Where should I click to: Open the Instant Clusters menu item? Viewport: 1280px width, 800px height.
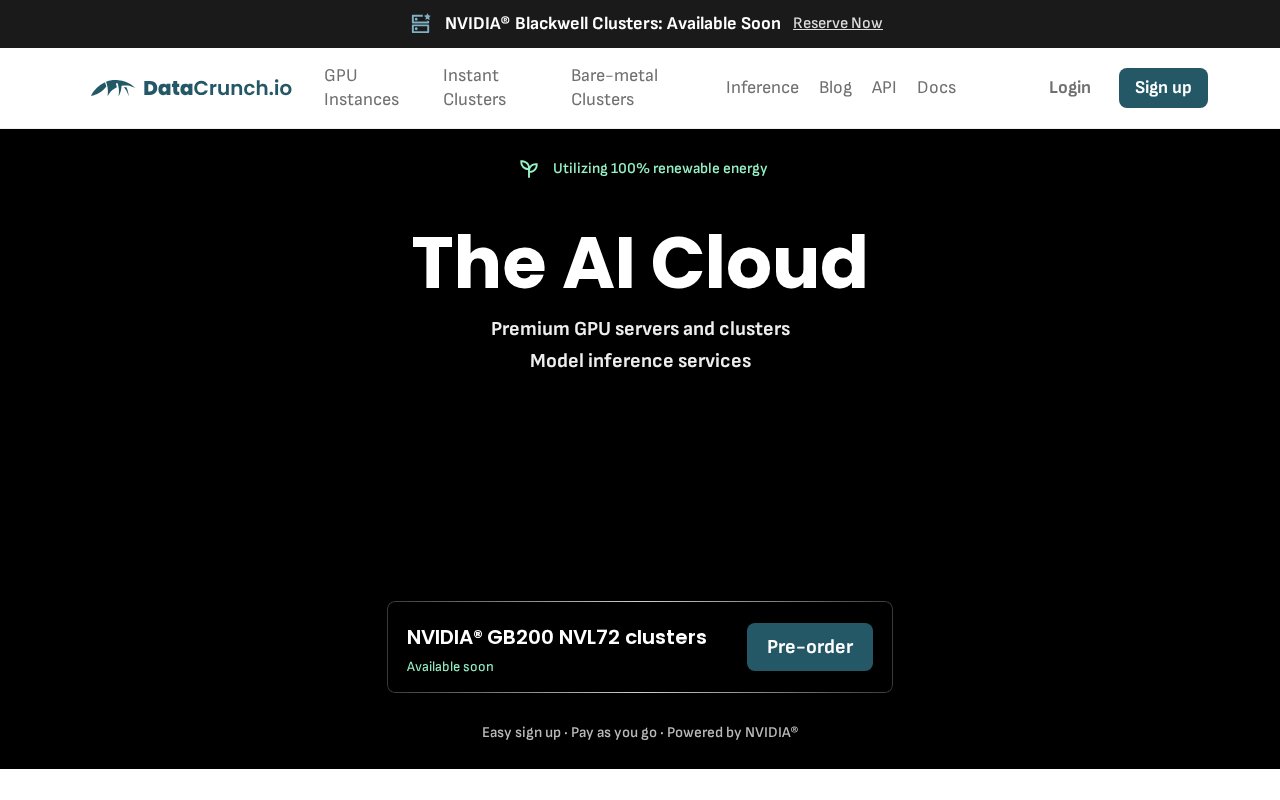[x=474, y=88]
